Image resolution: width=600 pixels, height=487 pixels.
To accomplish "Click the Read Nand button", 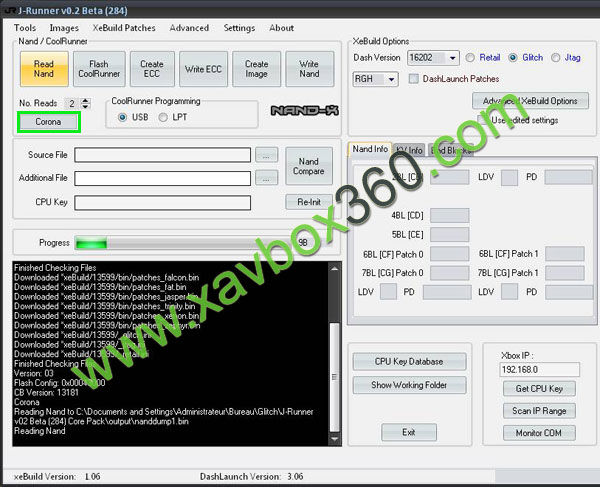I will pyautogui.click(x=44, y=69).
